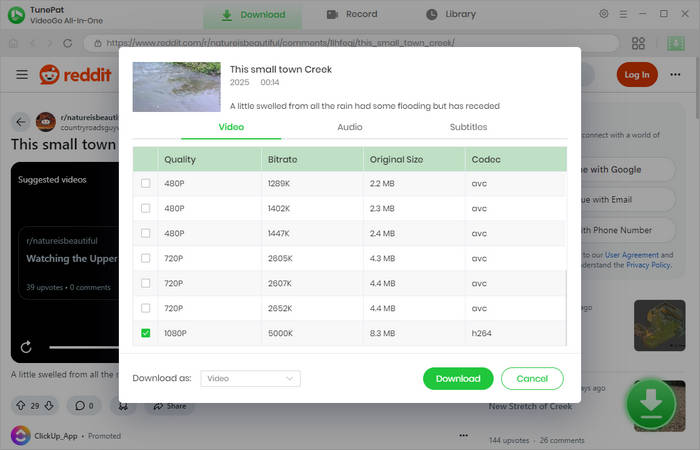This screenshot has width=700, height=450.
Task: Switch to the Video tab in dialog
Action: coord(231,127)
